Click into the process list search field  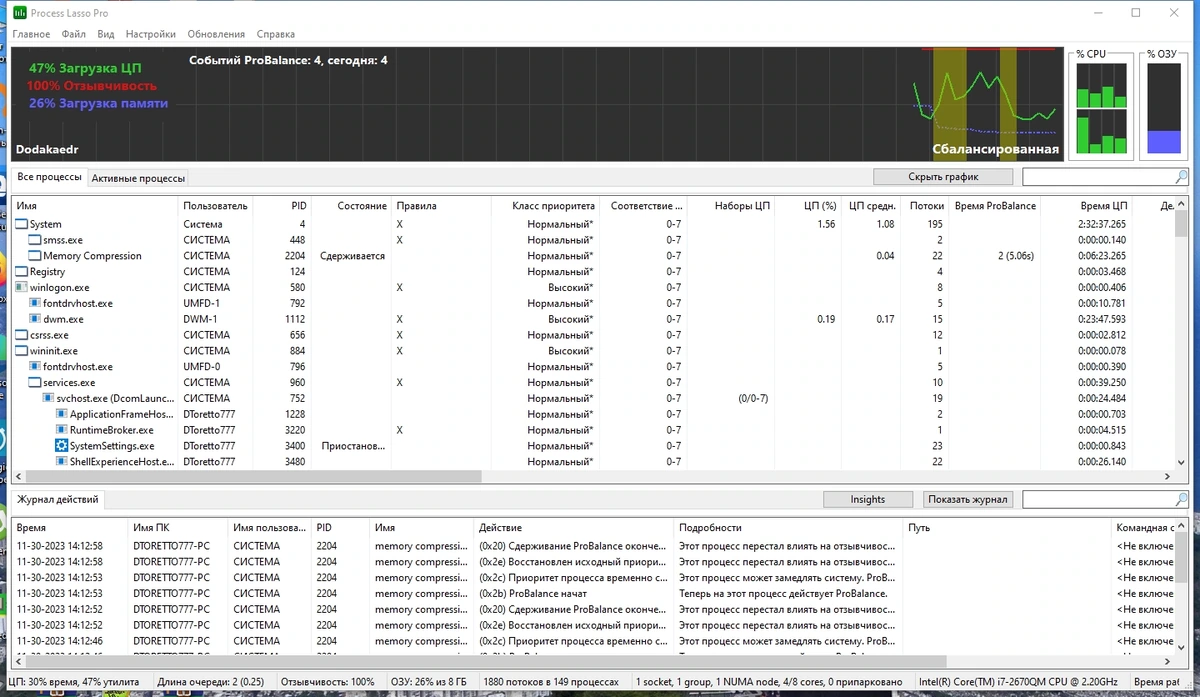pyautogui.click(x=1098, y=177)
